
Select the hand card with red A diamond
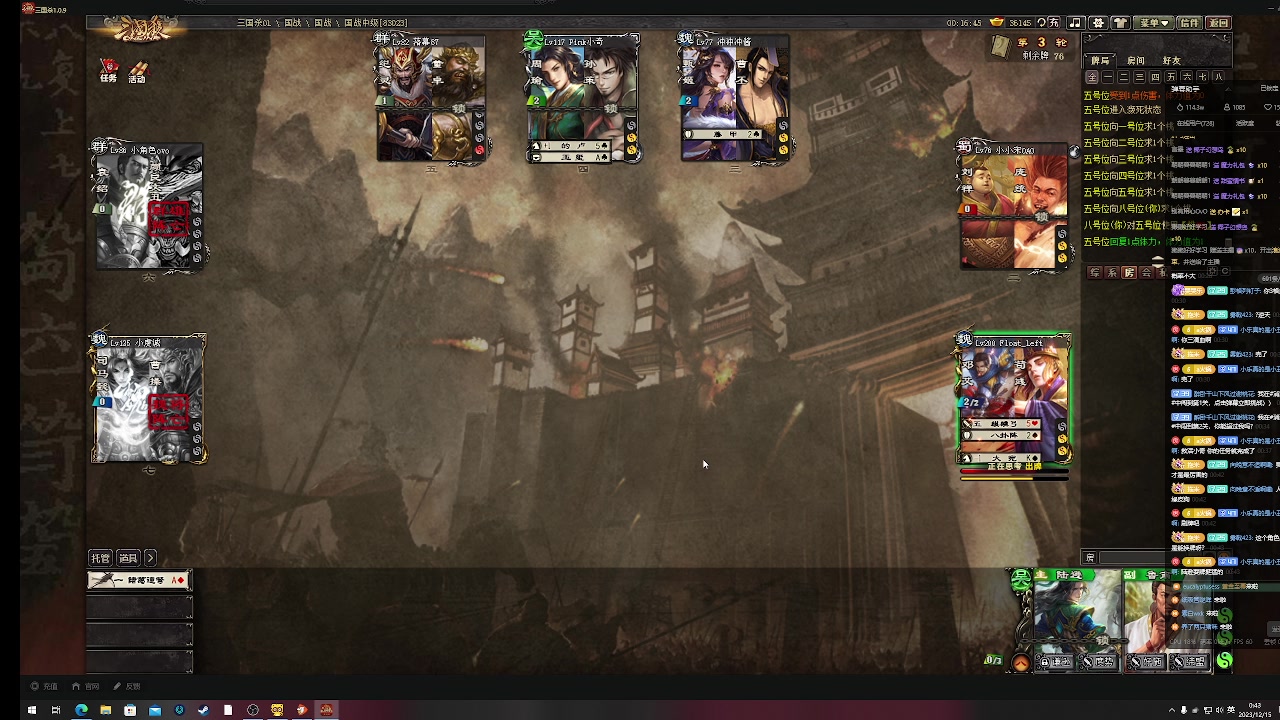139,580
